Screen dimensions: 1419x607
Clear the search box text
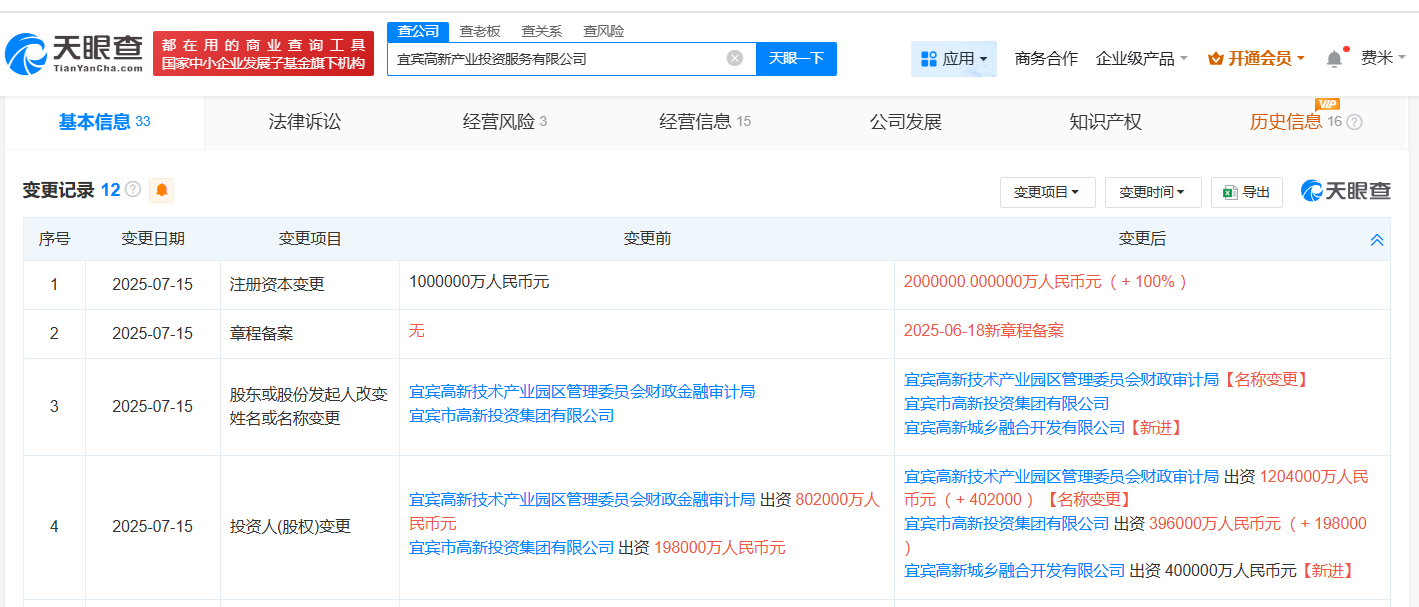[735, 58]
